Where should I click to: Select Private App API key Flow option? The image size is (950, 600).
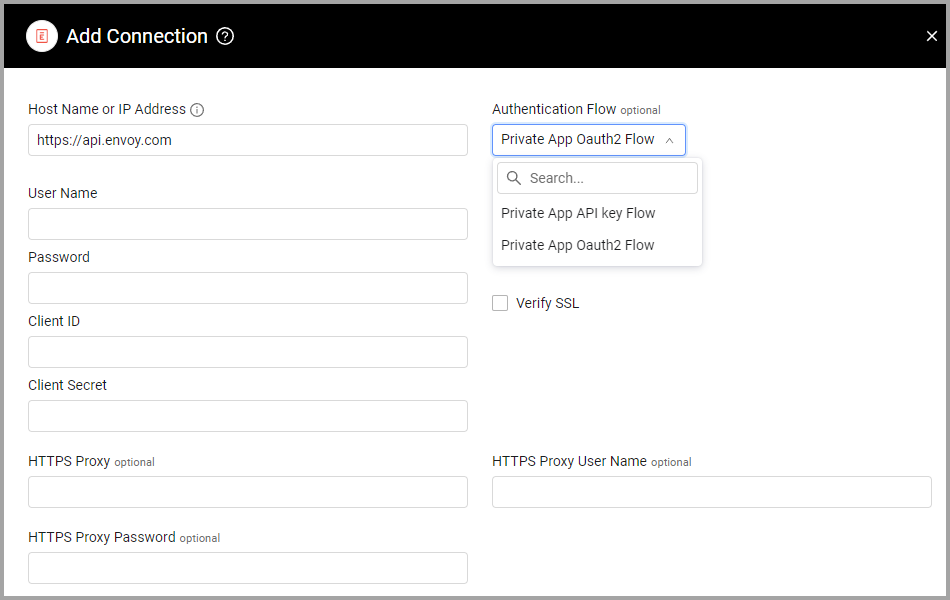(578, 213)
